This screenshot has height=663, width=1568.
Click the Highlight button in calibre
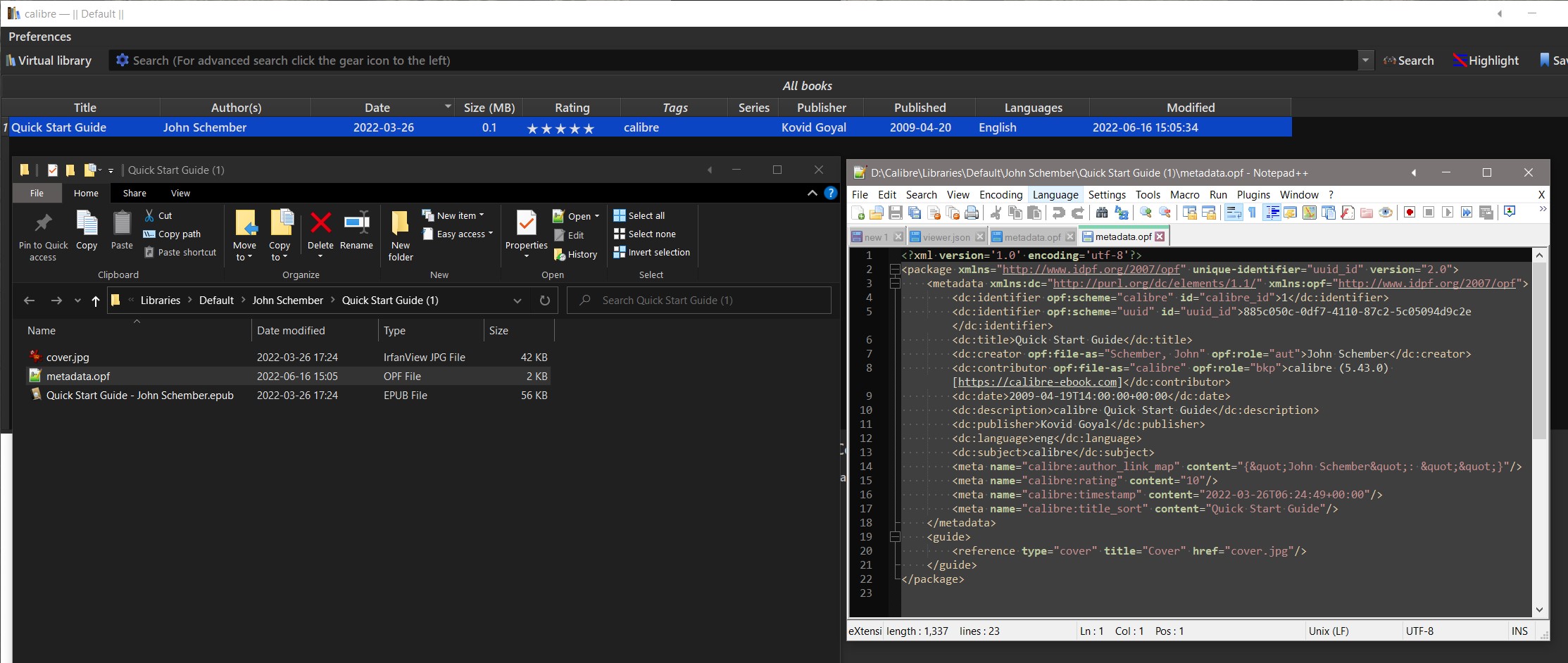pos(1486,61)
